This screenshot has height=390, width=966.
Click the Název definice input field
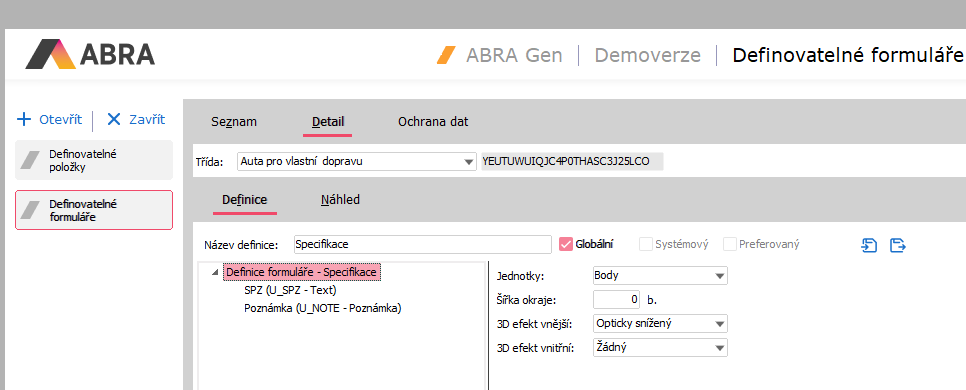click(x=422, y=244)
